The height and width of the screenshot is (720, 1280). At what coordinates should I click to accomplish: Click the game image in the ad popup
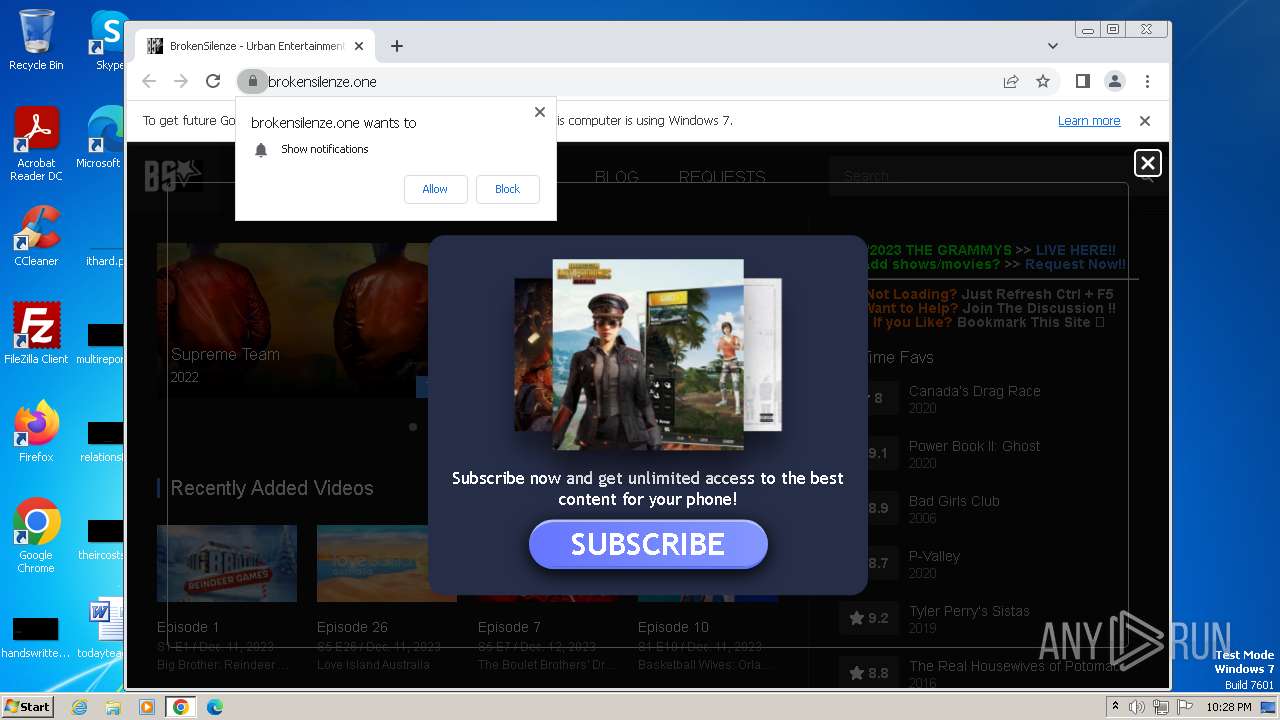(648, 354)
